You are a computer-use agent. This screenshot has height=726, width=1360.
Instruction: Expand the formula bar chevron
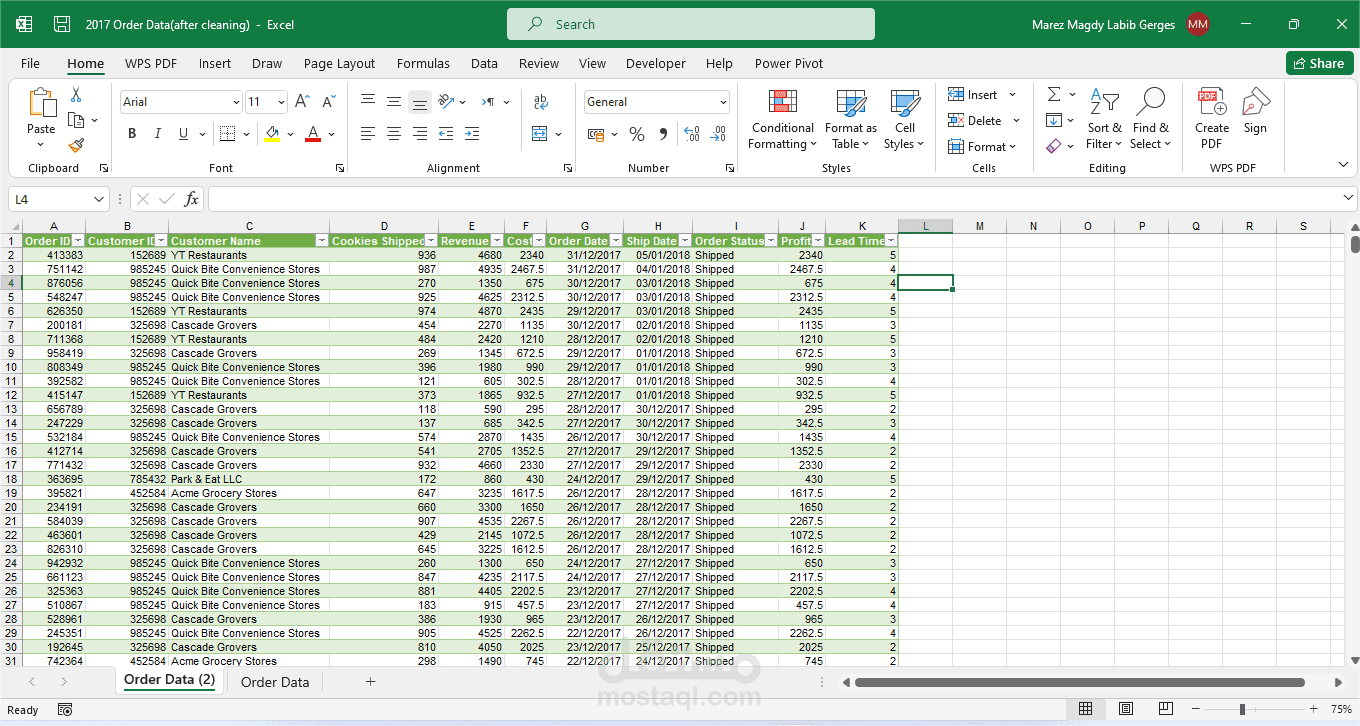coord(1349,199)
